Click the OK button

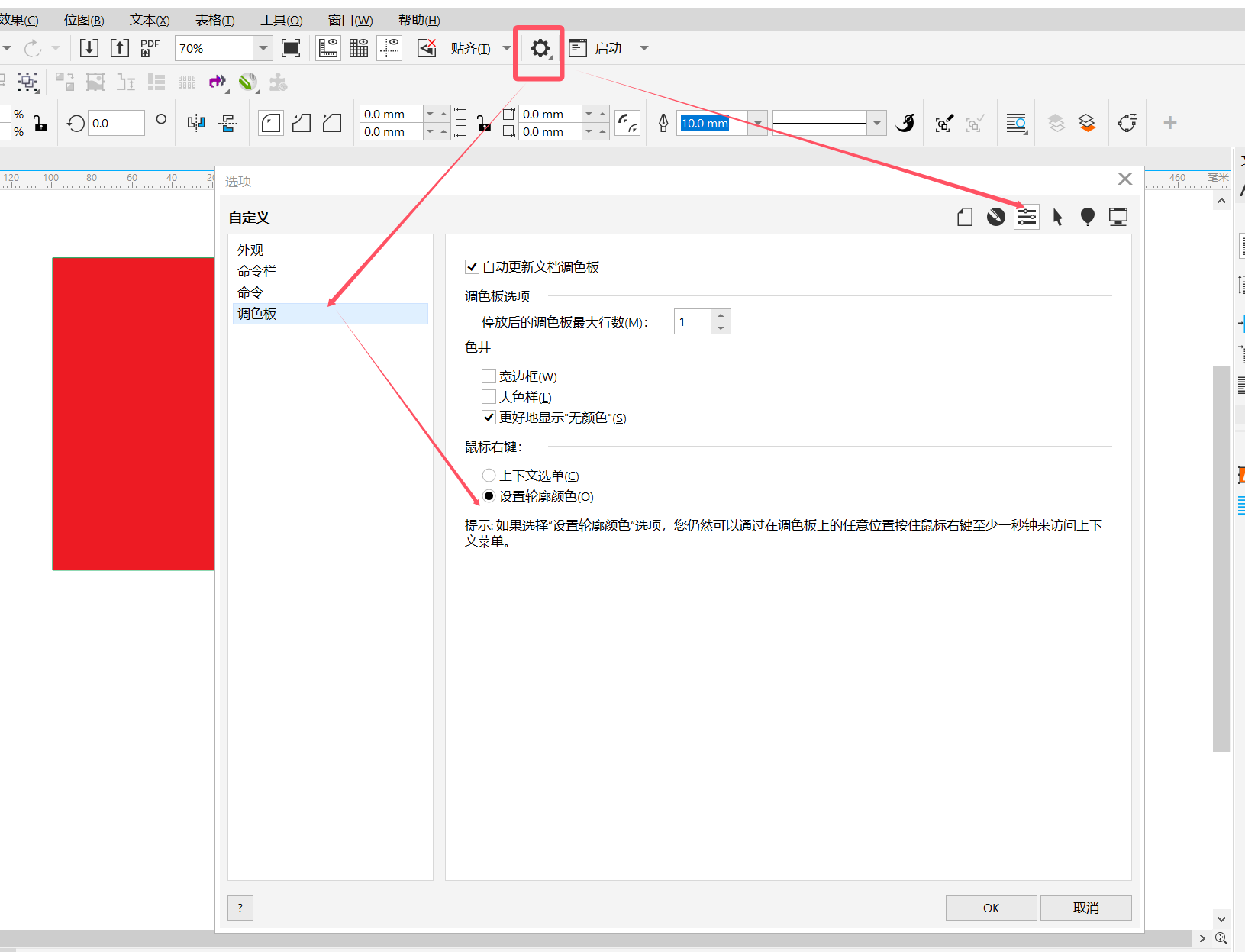pos(991,908)
